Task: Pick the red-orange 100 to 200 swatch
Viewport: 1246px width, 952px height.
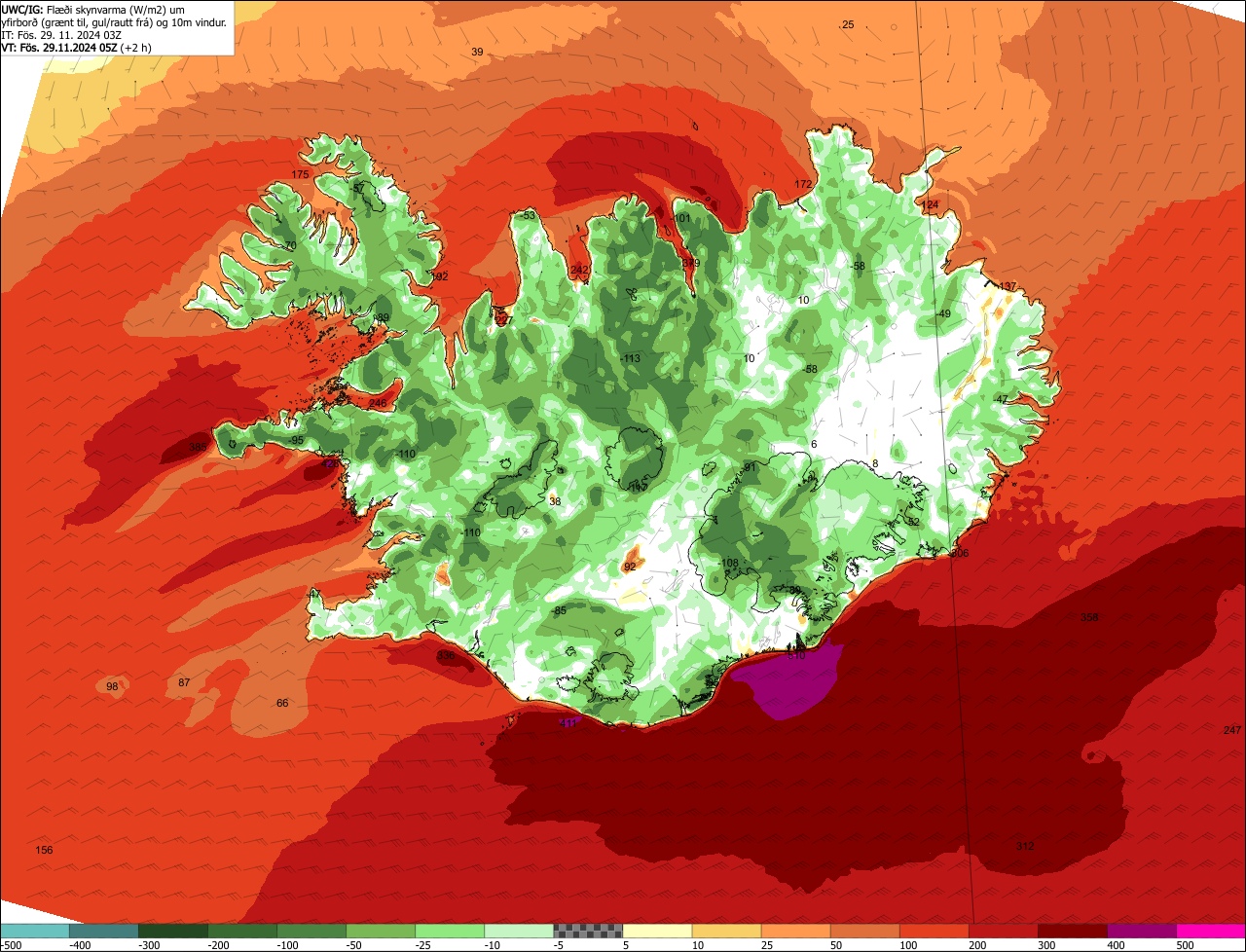Action: pyautogui.click(x=934, y=931)
